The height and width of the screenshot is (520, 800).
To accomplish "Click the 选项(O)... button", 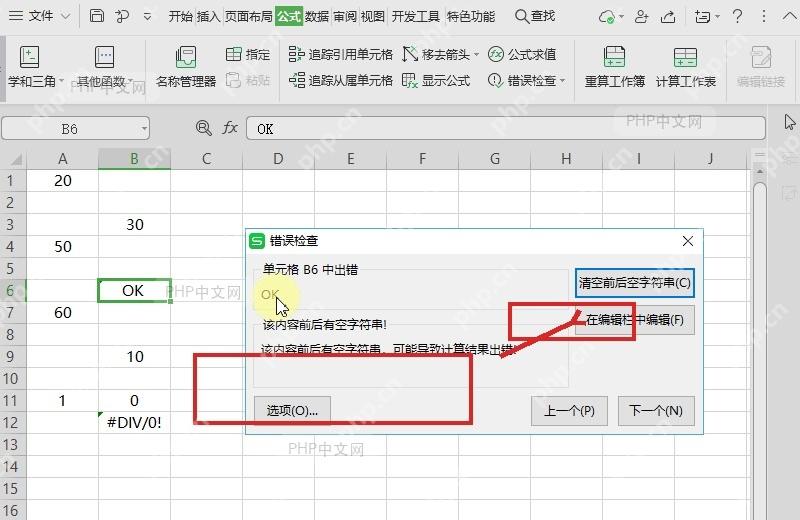I will [x=292, y=411].
